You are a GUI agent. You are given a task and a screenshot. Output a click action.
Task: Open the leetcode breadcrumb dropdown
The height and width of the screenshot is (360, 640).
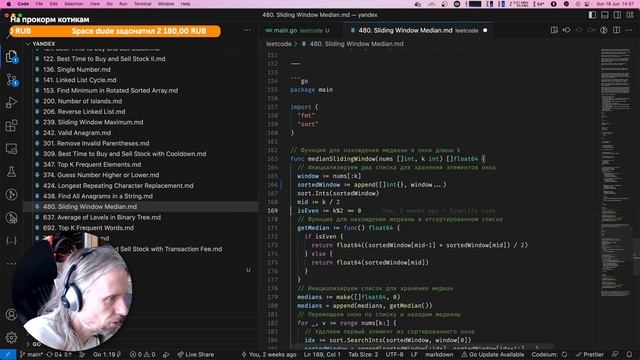tap(279, 44)
